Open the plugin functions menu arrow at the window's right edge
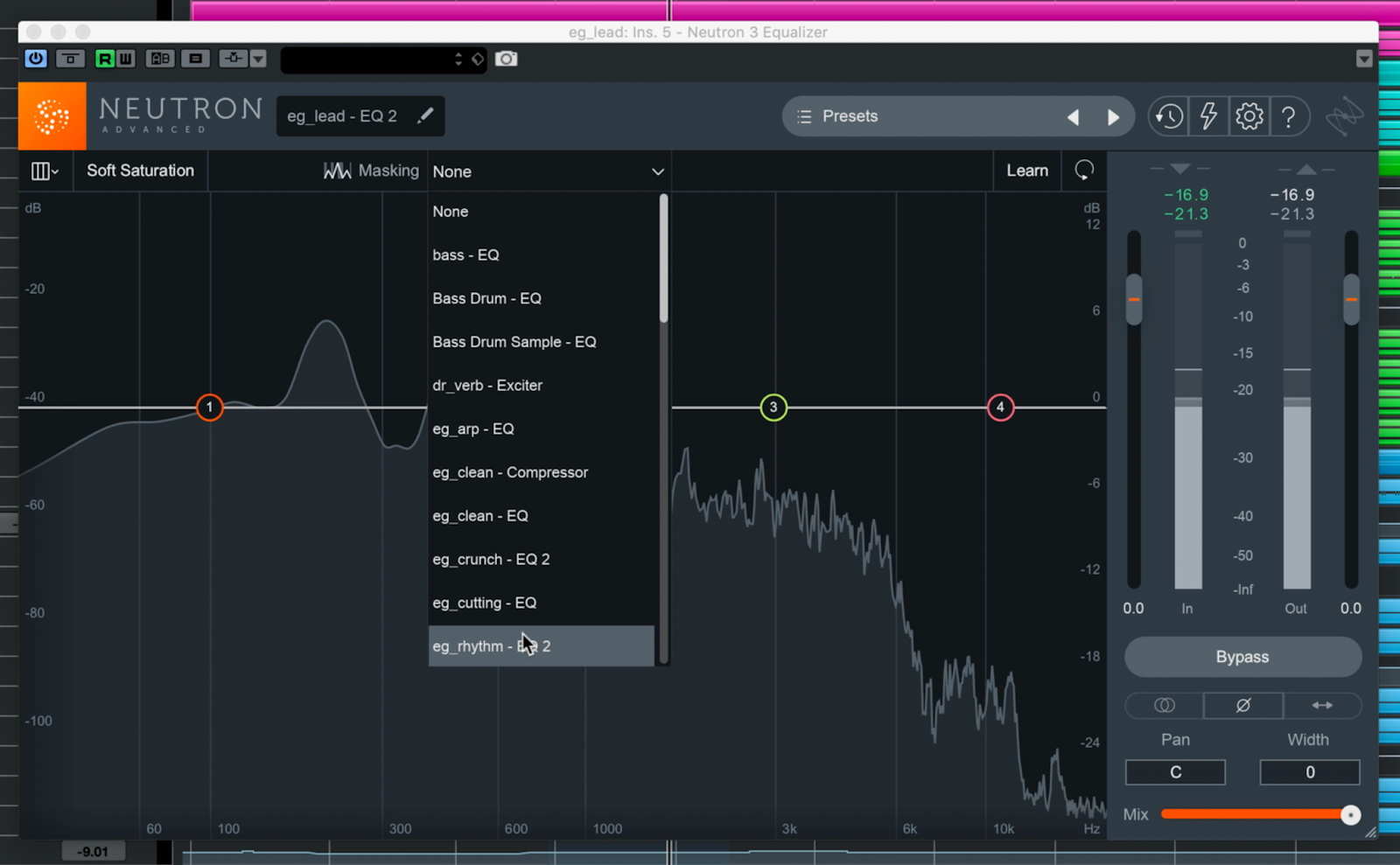Viewport: 1400px width, 865px height. tap(1364, 59)
